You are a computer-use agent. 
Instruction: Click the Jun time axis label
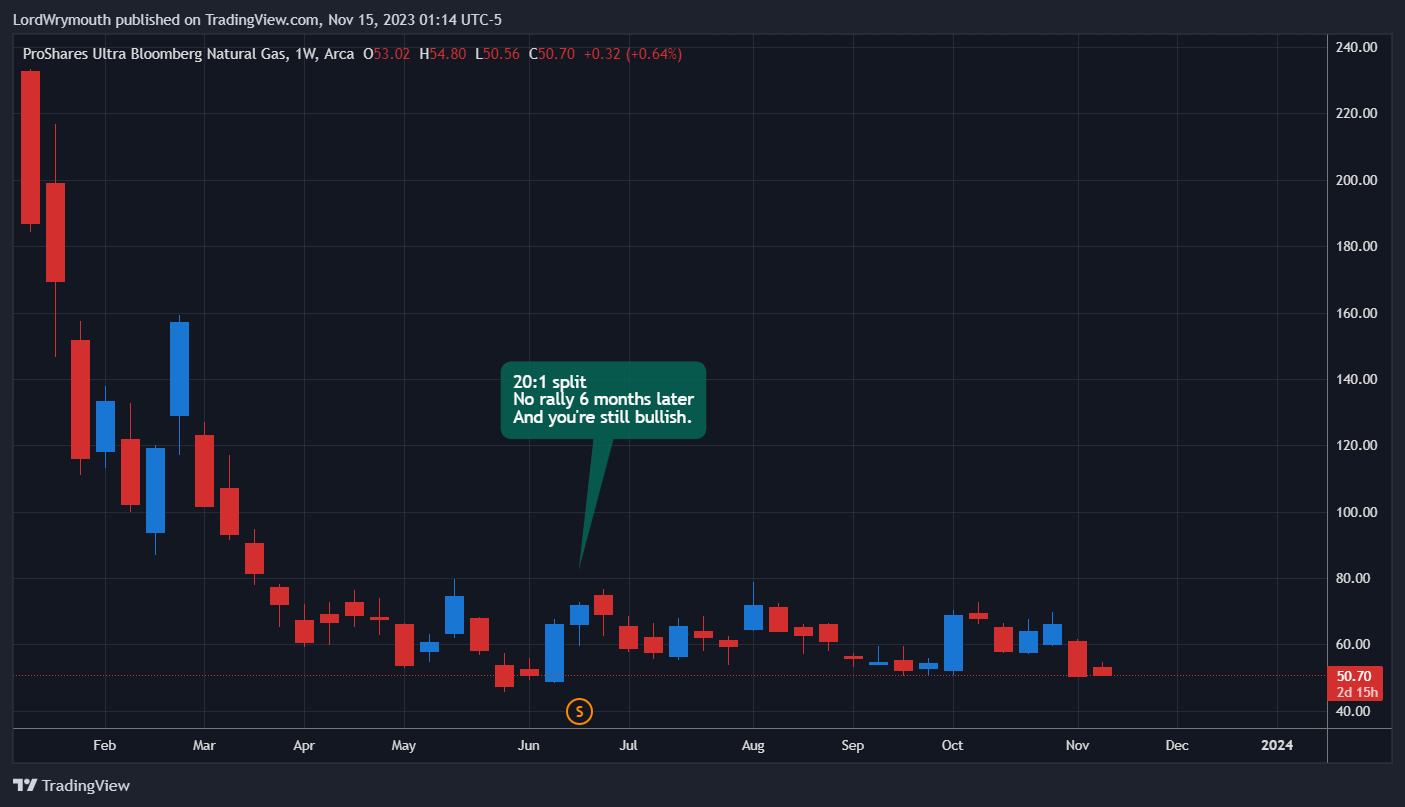pos(529,745)
